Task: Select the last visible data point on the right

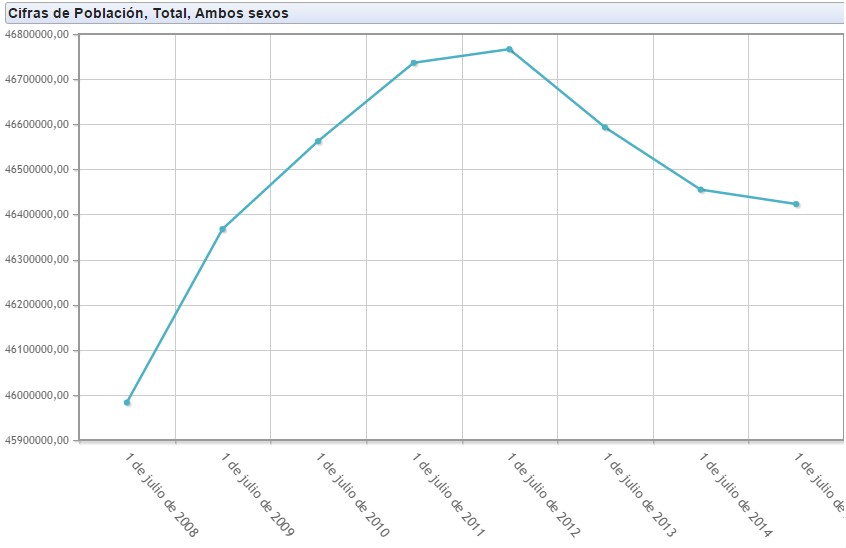Action: pyautogui.click(x=796, y=204)
